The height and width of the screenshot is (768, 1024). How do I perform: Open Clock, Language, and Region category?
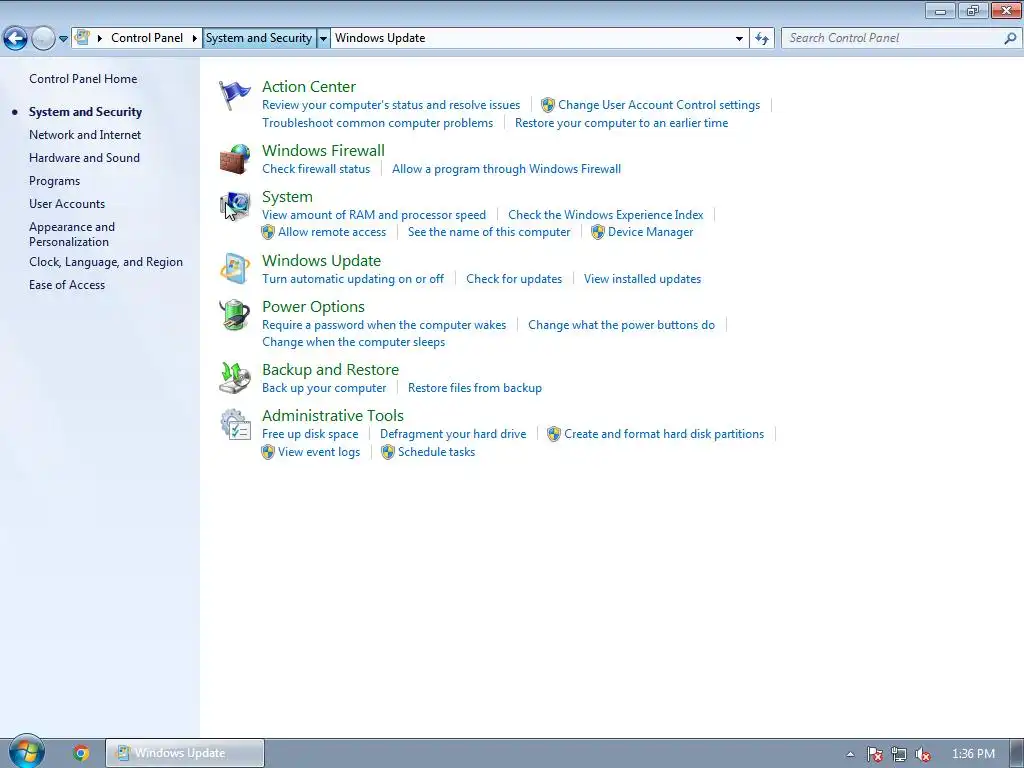[106, 262]
